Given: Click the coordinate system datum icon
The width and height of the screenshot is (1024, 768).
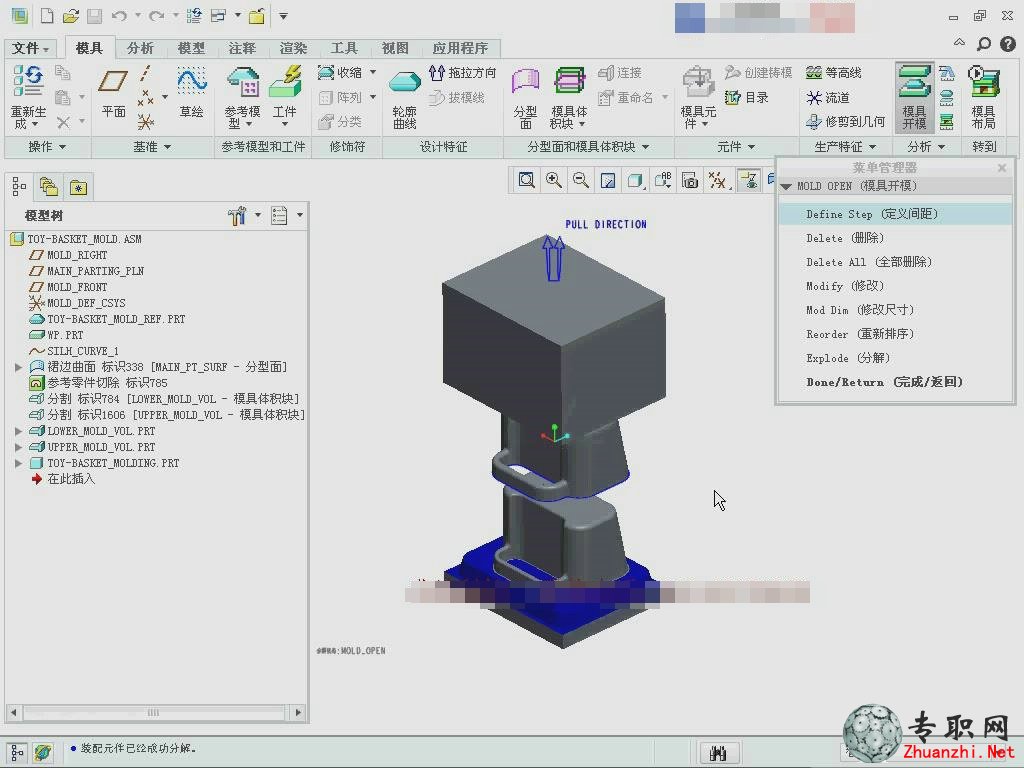Looking at the screenshot, I should click(146, 121).
